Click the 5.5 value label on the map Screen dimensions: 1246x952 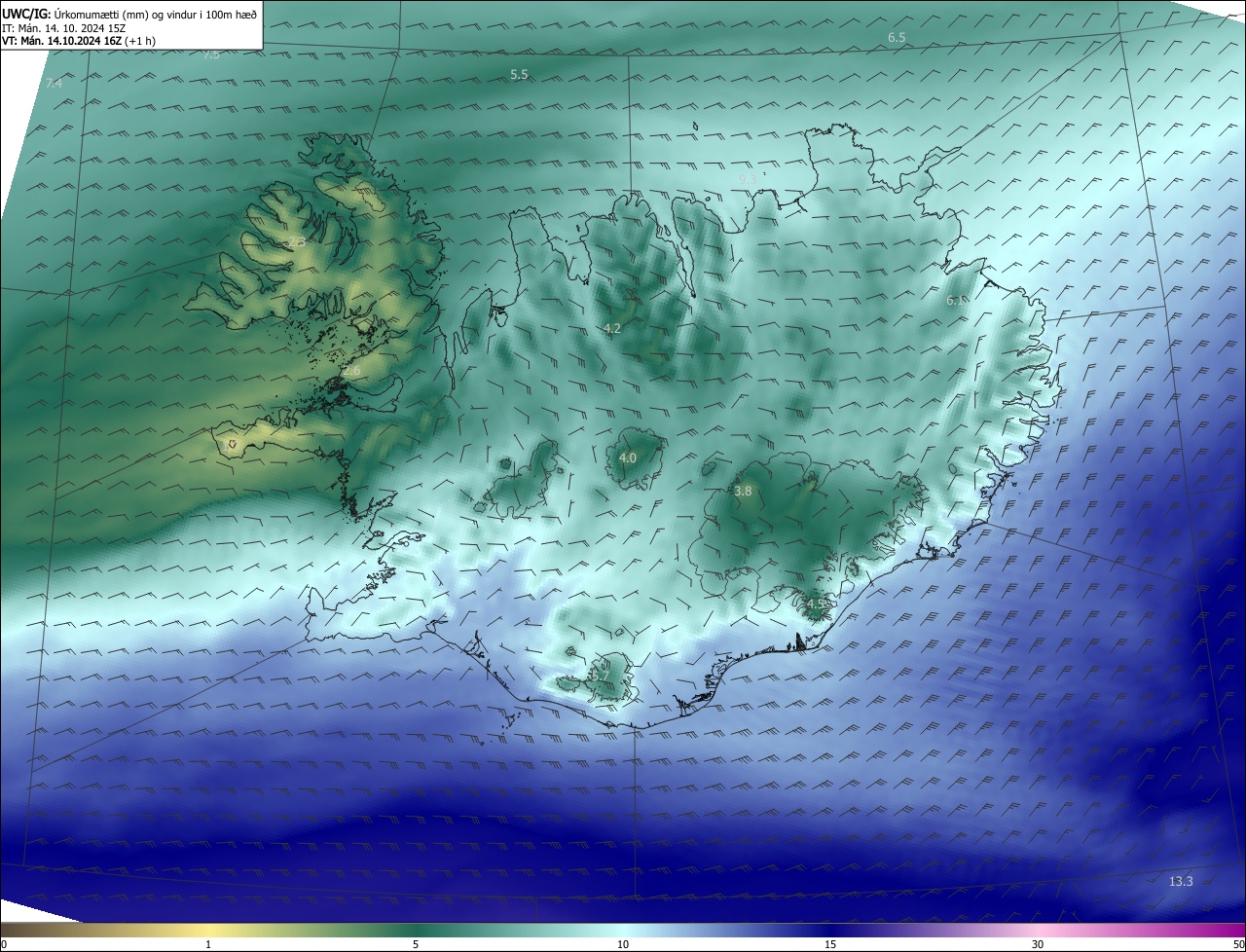(x=519, y=74)
